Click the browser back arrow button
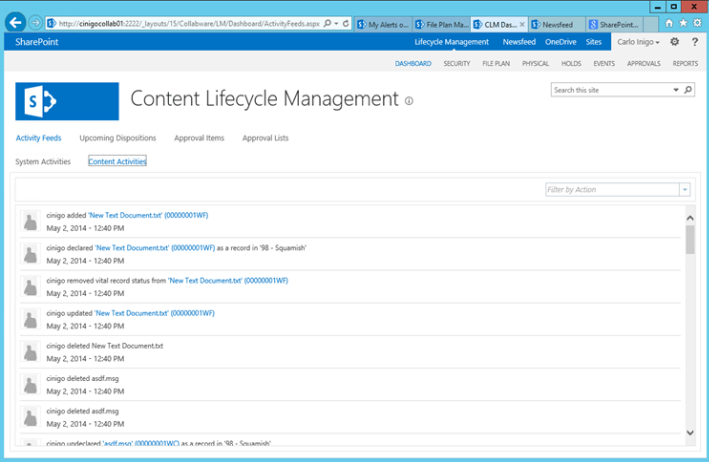This screenshot has height=462, width=709. [x=16, y=23]
